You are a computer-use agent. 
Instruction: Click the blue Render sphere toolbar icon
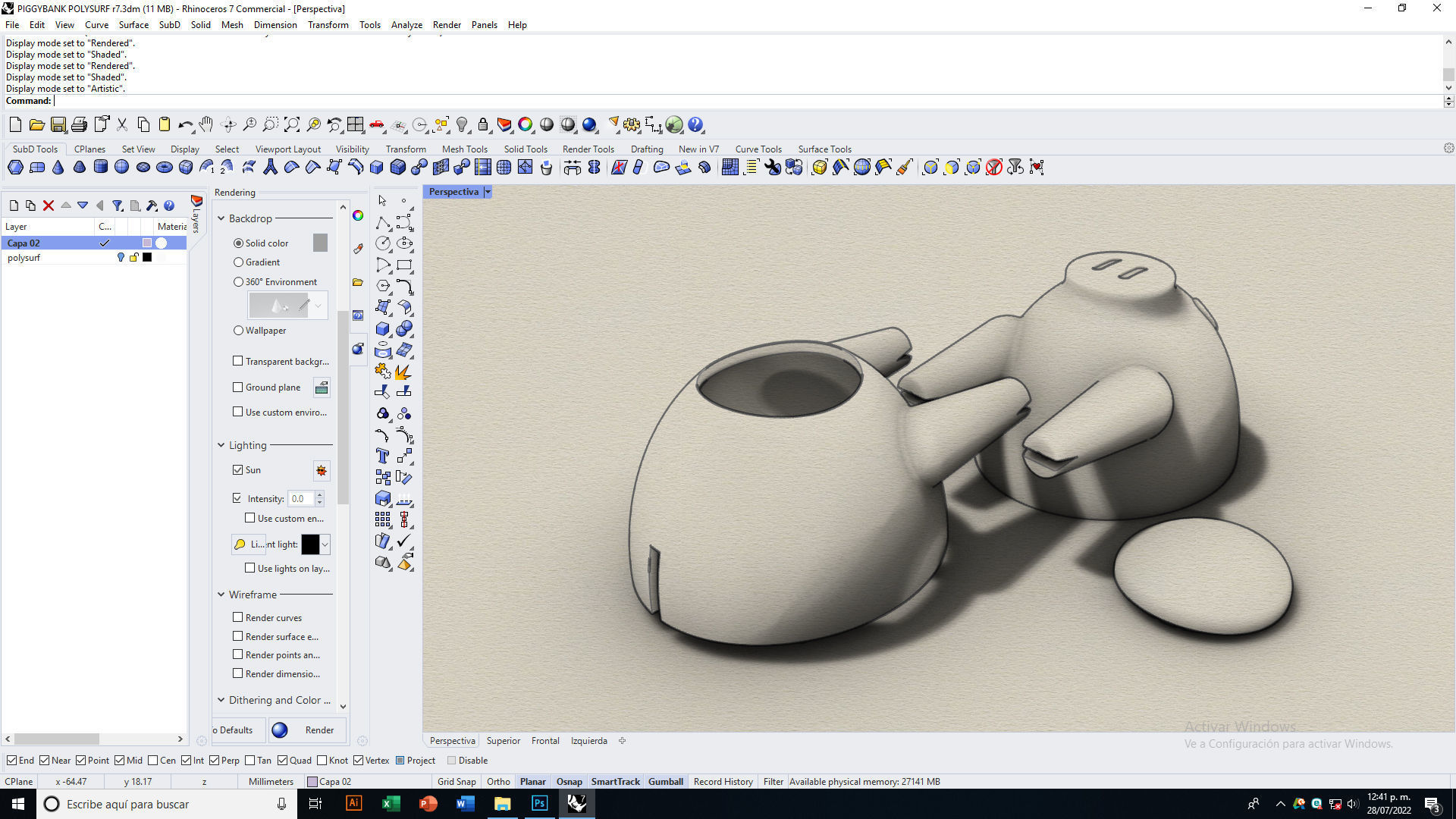pos(589,125)
